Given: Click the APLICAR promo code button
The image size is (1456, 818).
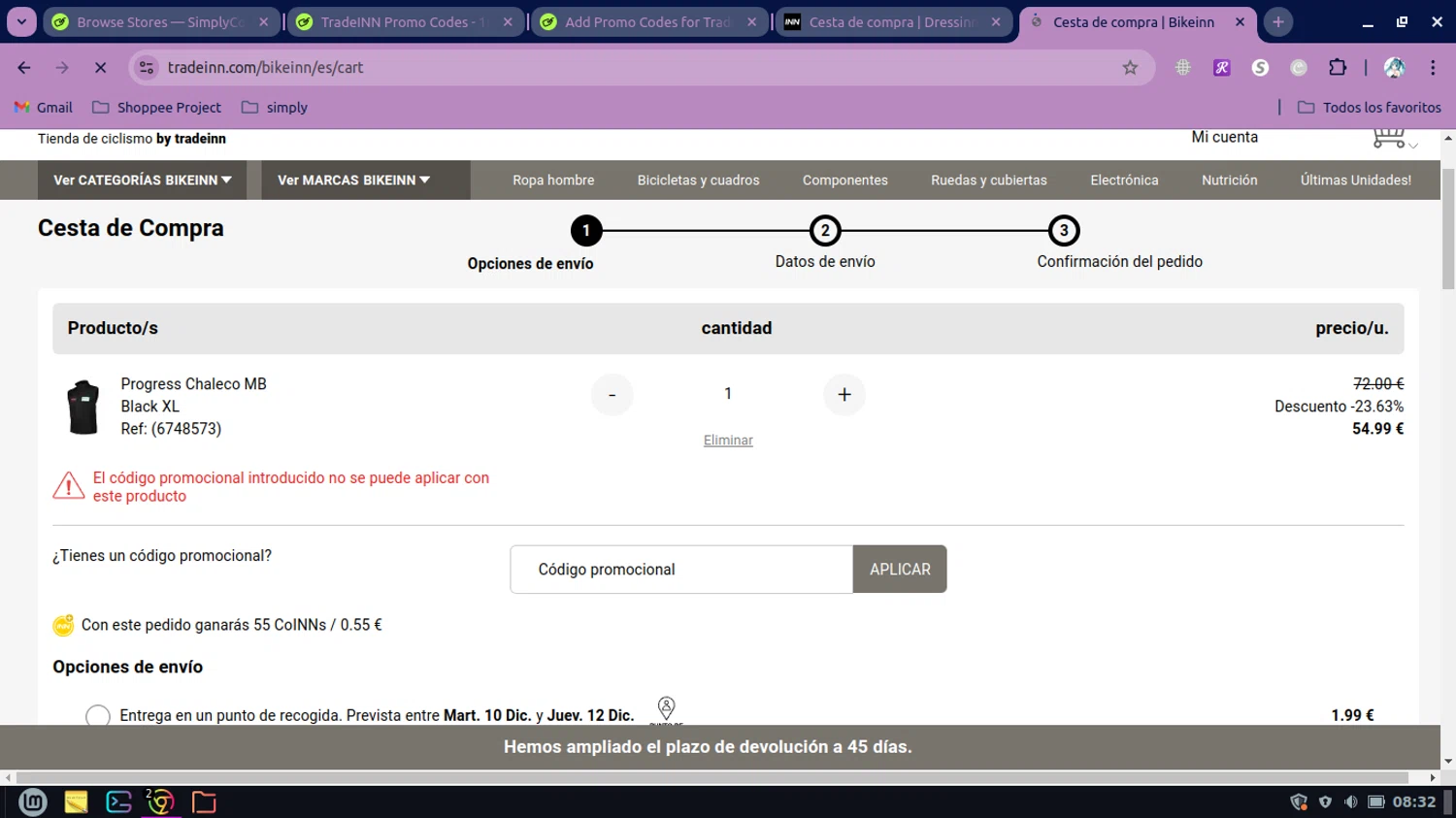Looking at the screenshot, I should (900, 569).
